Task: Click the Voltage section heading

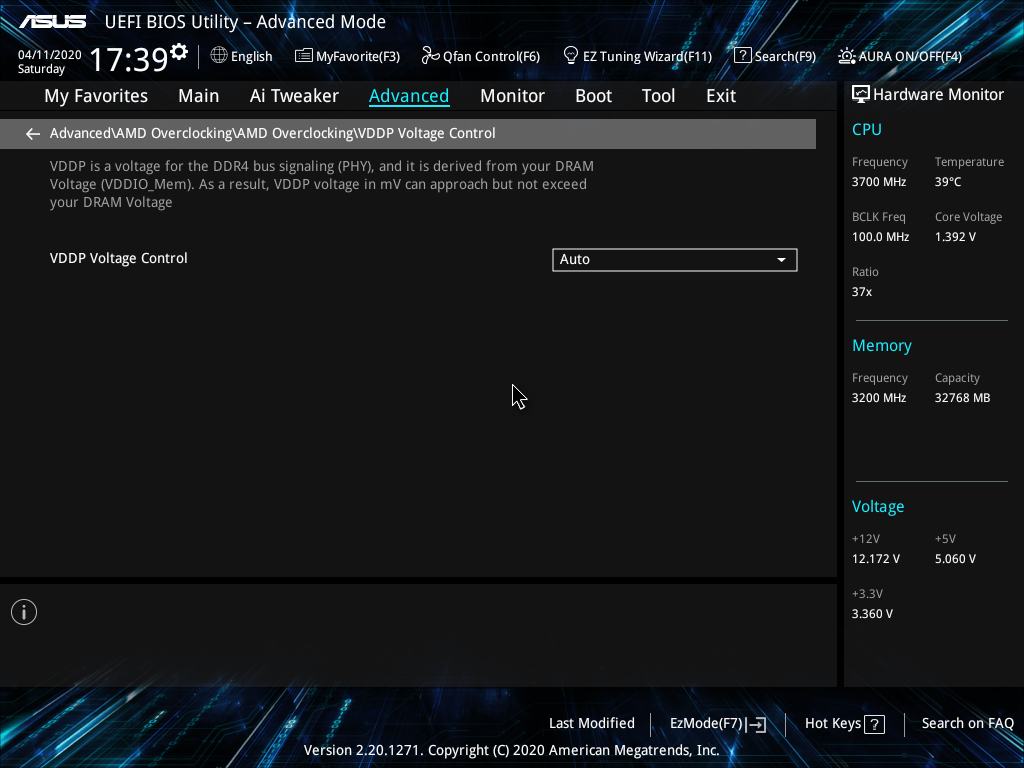Action: (x=878, y=507)
